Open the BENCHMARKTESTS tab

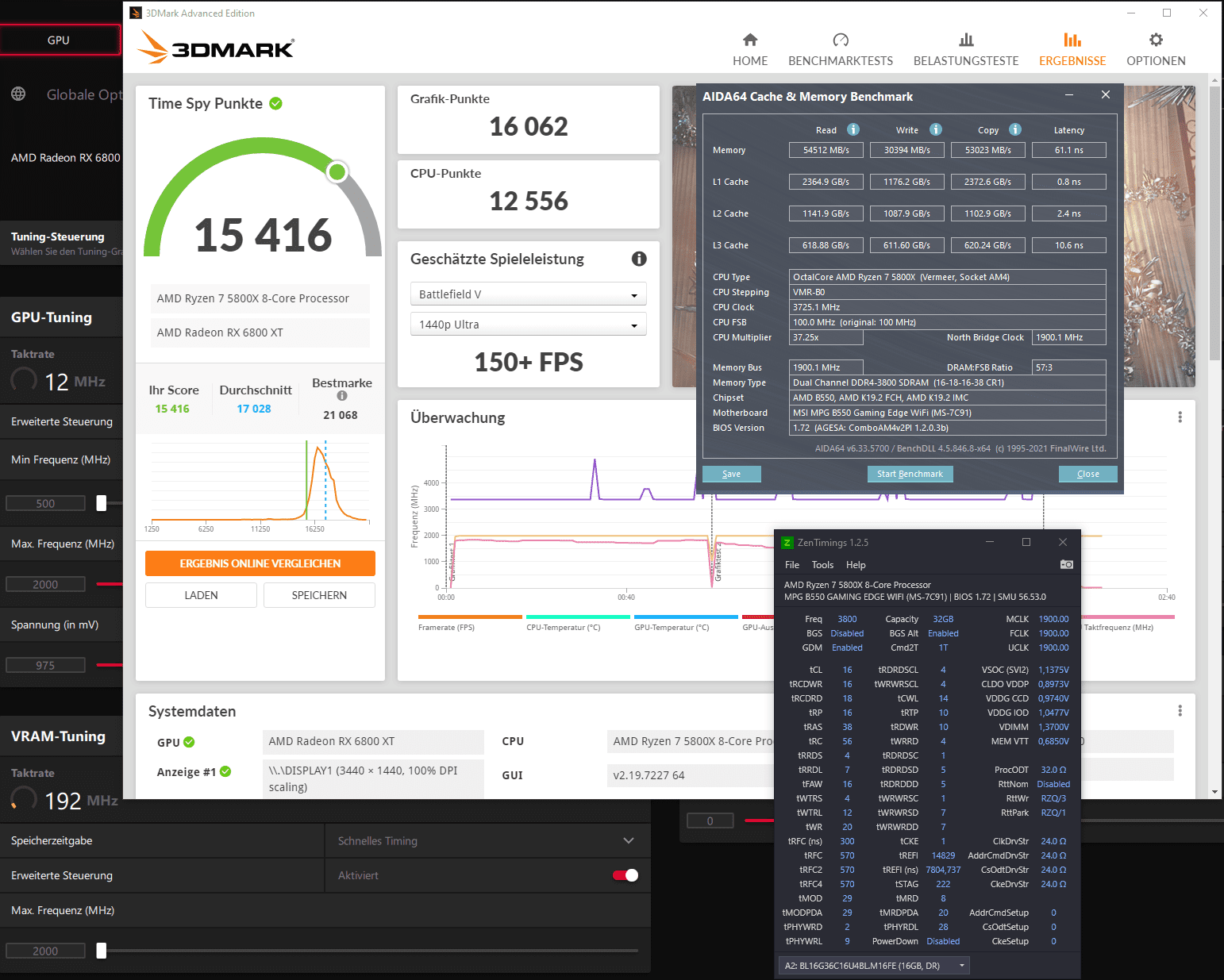[x=840, y=50]
